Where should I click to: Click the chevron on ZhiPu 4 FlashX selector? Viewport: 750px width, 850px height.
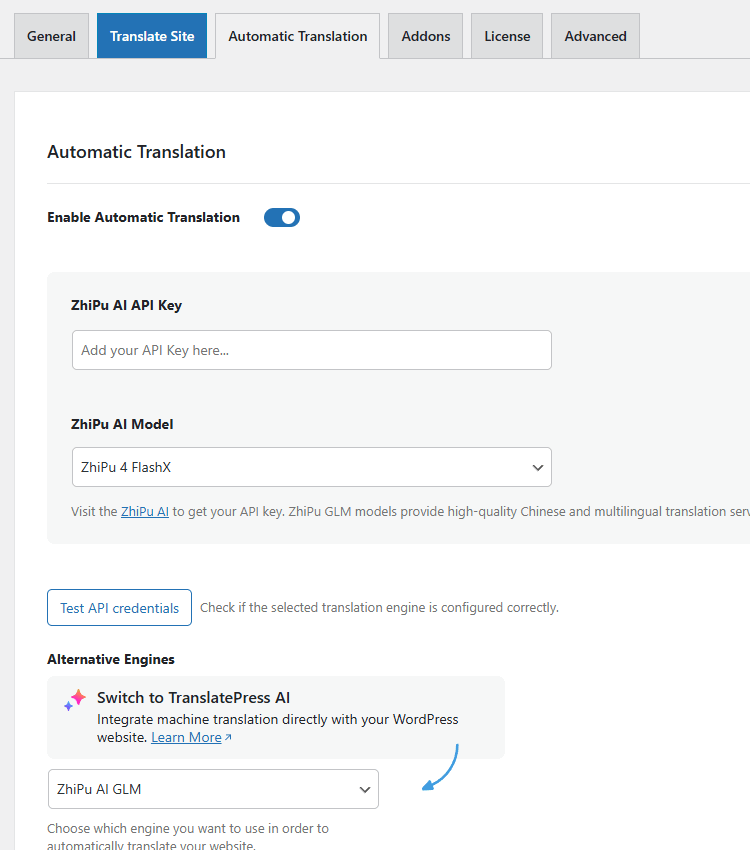point(538,467)
